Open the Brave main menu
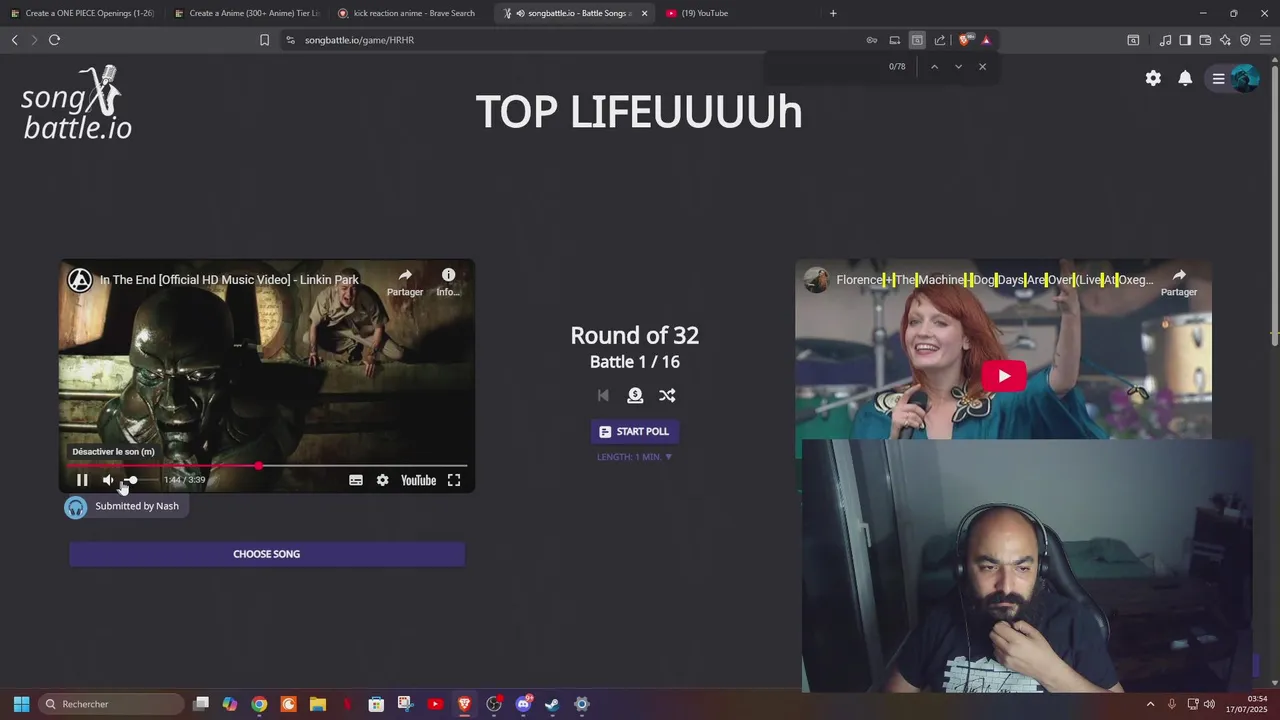Image resolution: width=1280 pixels, height=720 pixels. click(1266, 40)
